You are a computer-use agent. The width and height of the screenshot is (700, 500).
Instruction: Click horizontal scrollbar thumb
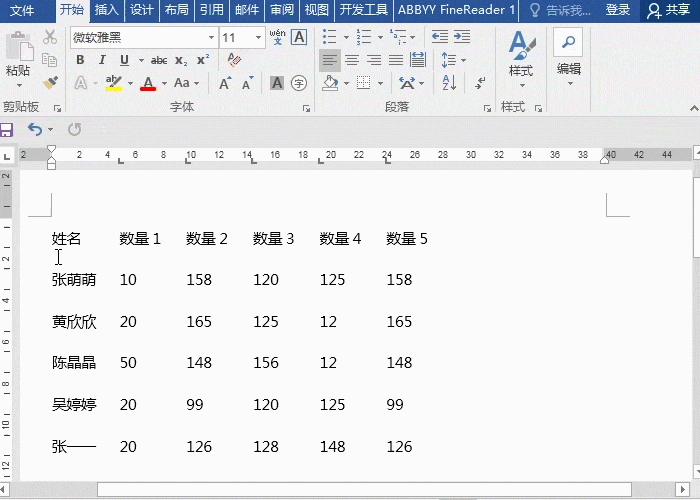(x=364, y=489)
